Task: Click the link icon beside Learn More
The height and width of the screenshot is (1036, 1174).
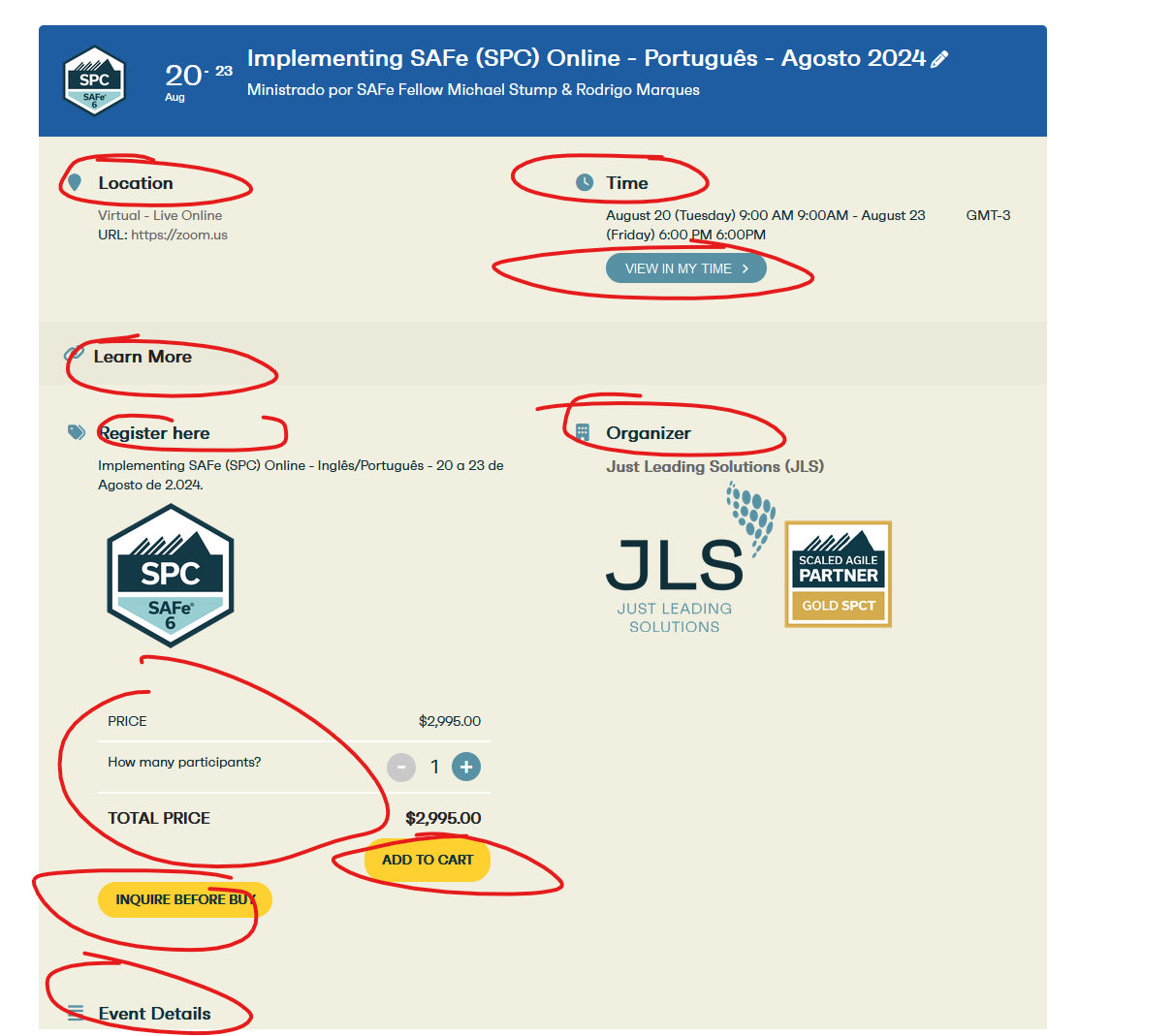Action: tap(74, 354)
